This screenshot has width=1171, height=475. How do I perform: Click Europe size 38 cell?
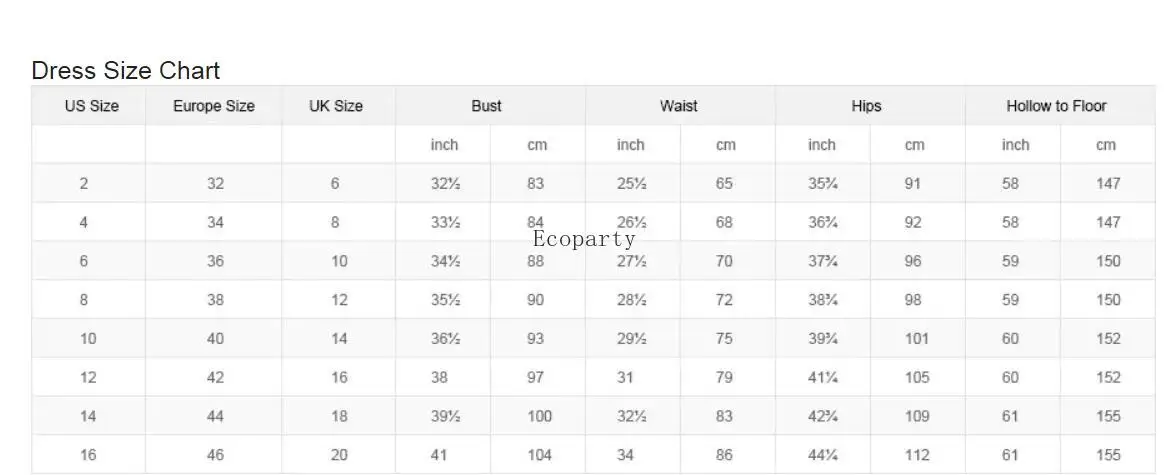pos(216,300)
